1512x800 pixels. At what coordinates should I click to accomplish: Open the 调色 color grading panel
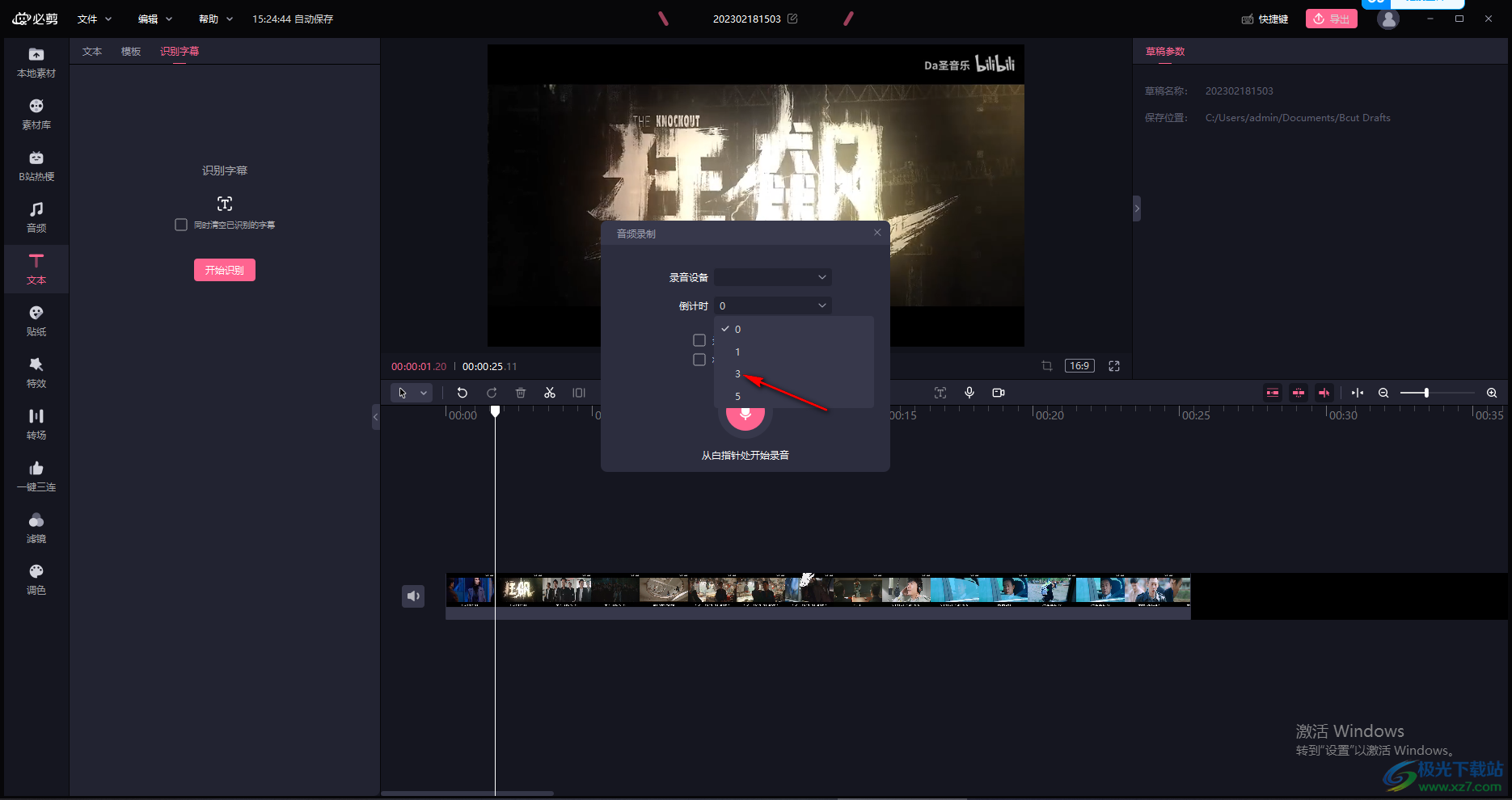pos(36,580)
